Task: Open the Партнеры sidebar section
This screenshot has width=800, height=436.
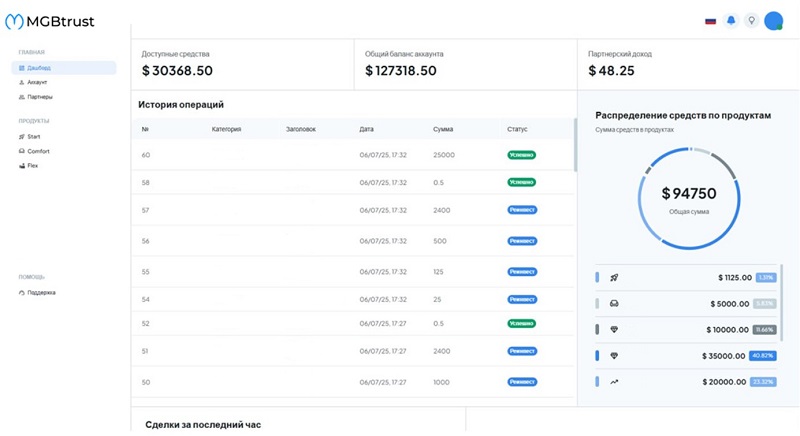Action: click(x=40, y=97)
